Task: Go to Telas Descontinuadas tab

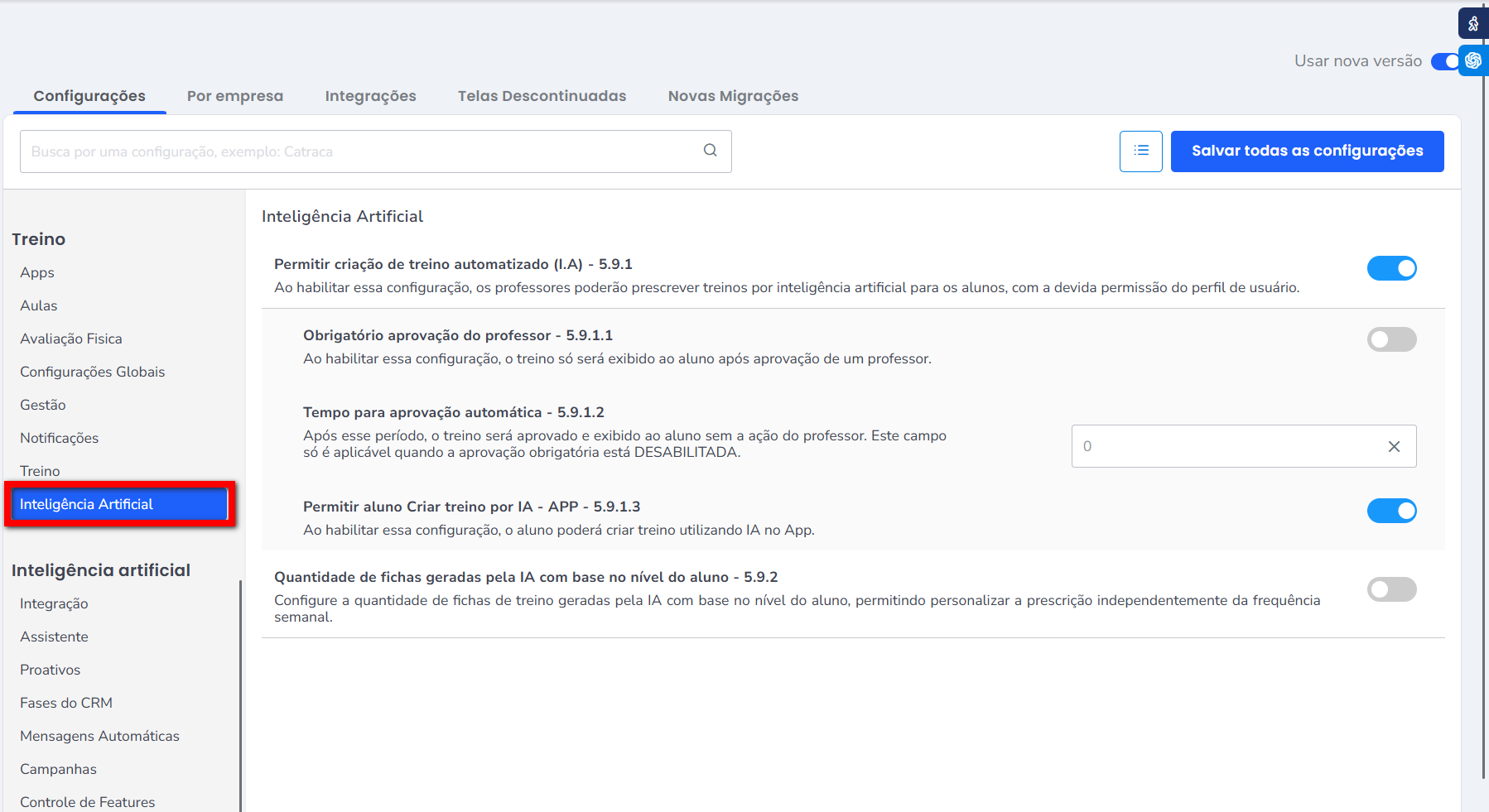Action: pos(542,96)
